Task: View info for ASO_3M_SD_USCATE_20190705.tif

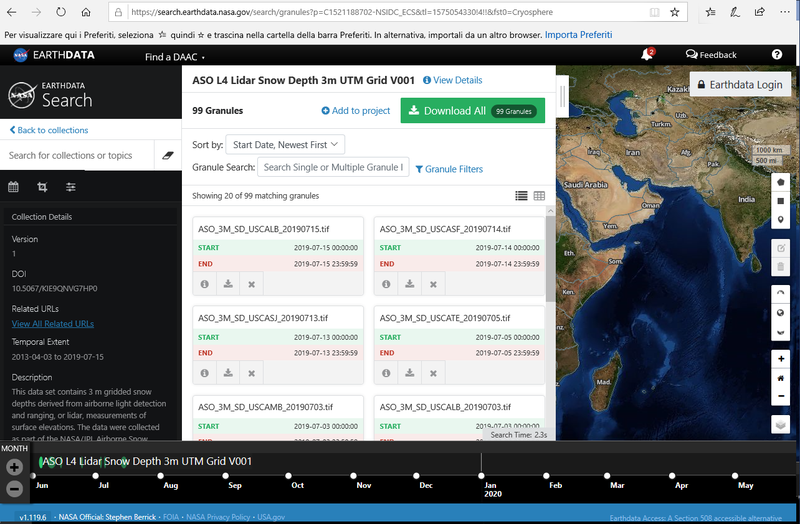Action: (386, 373)
